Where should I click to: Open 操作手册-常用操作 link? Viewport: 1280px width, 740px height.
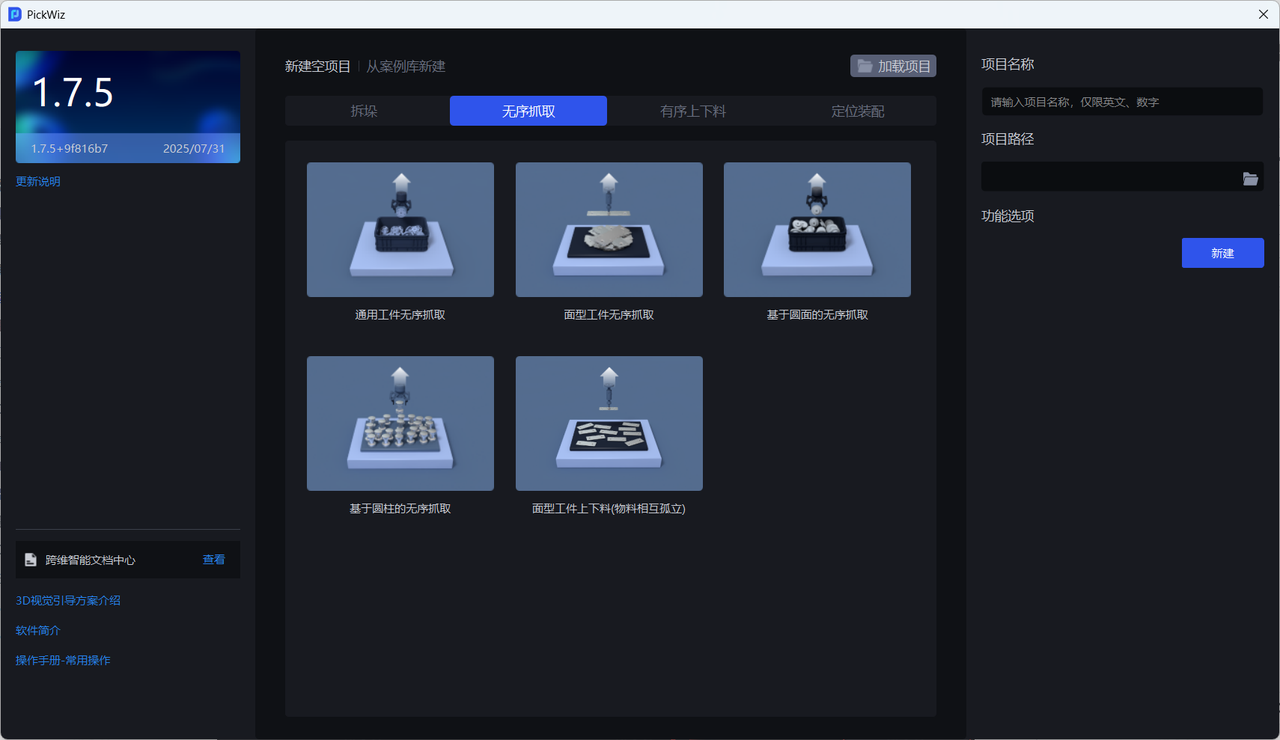[63, 661]
